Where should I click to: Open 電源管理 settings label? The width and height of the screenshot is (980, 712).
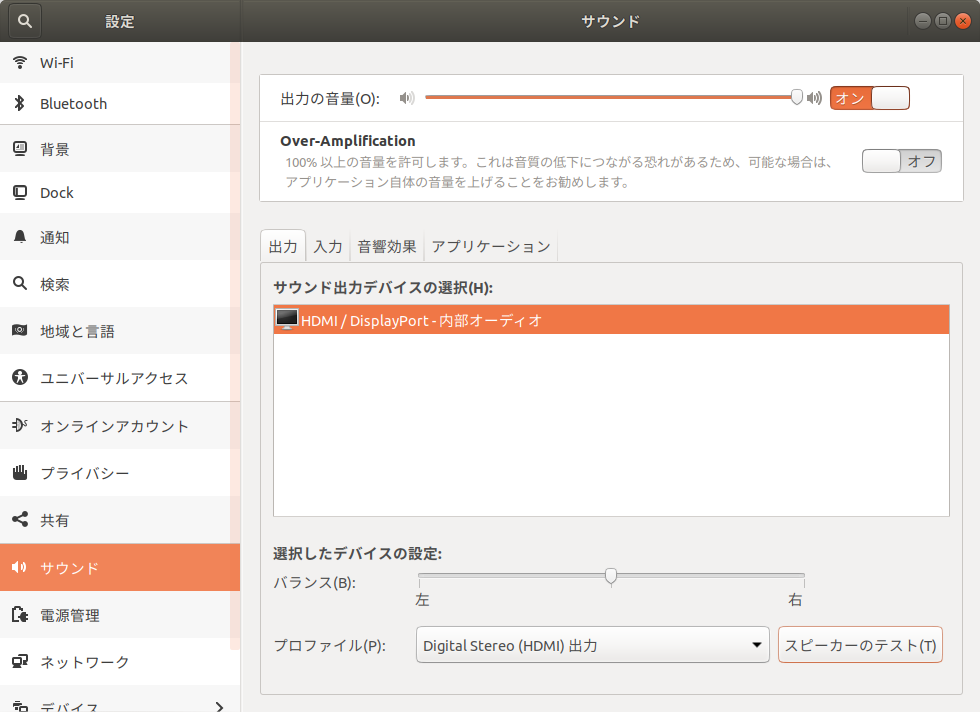pyautogui.click(x=70, y=615)
